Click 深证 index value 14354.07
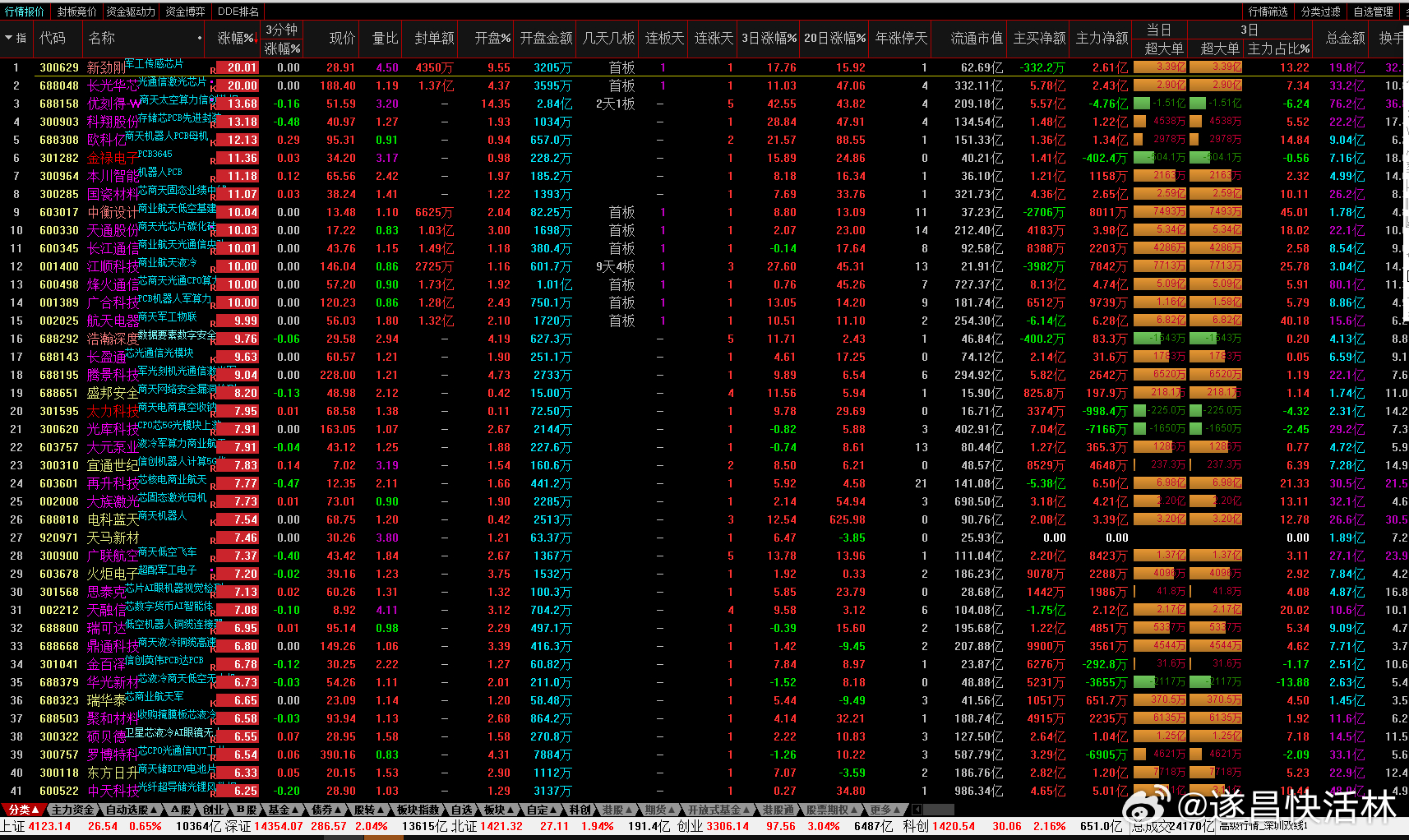The height and width of the screenshot is (840, 1409). pyautogui.click(x=279, y=826)
